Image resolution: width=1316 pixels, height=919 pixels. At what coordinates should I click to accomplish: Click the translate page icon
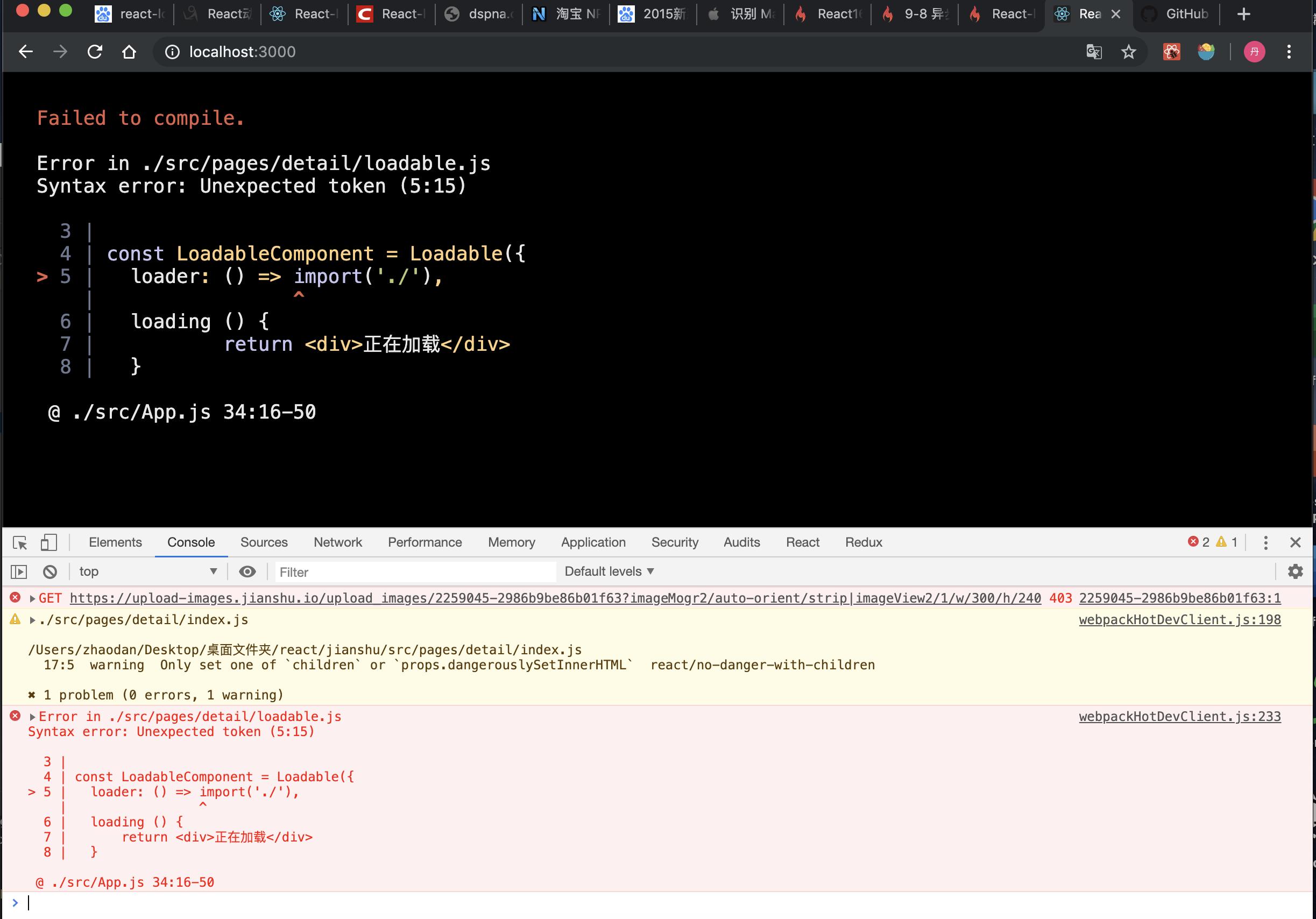click(x=1094, y=52)
